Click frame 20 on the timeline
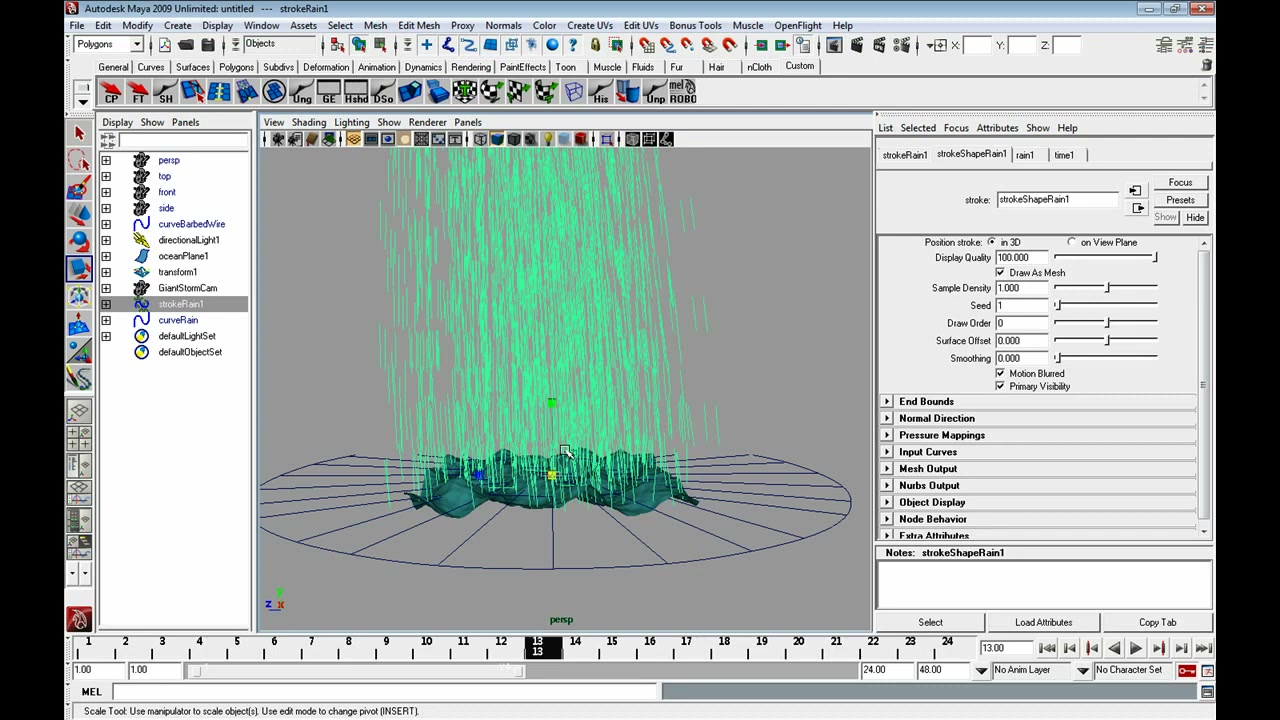1280x720 pixels. pos(799,648)
